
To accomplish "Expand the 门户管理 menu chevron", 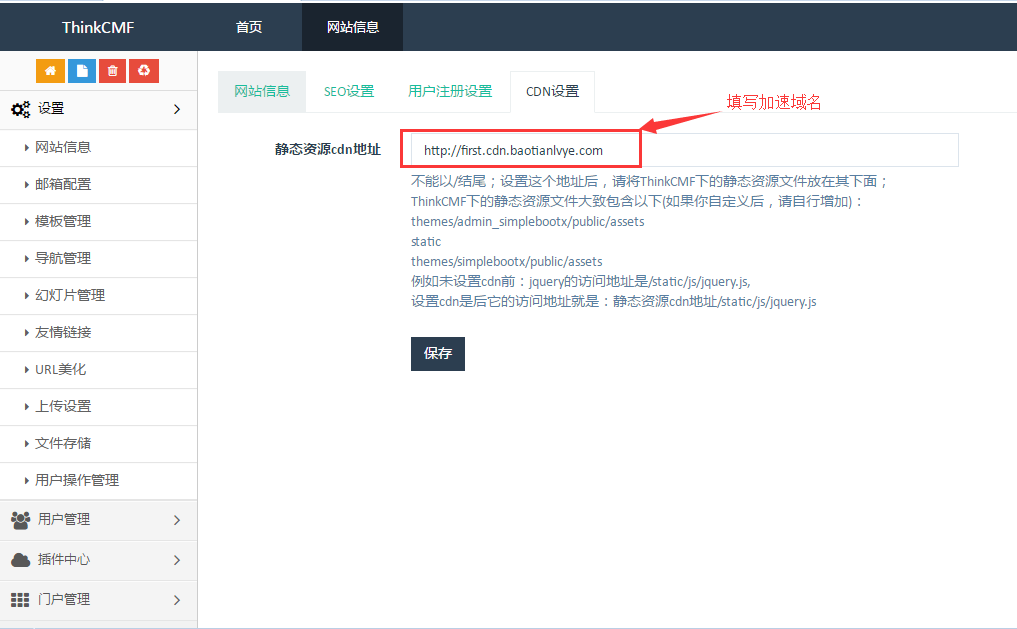I will tap(177, 600).
